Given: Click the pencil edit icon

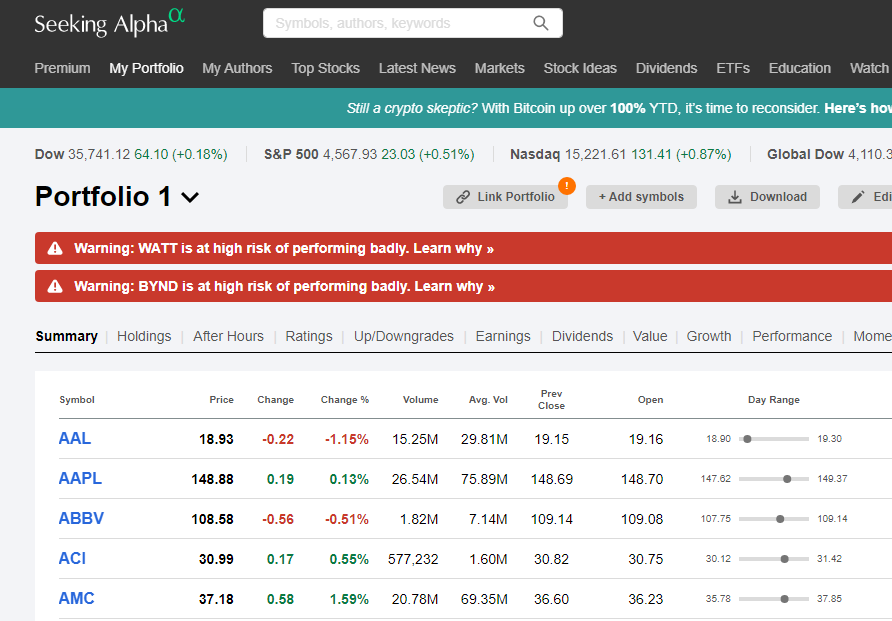Looking at the screenshot, I should pos(857,197).
